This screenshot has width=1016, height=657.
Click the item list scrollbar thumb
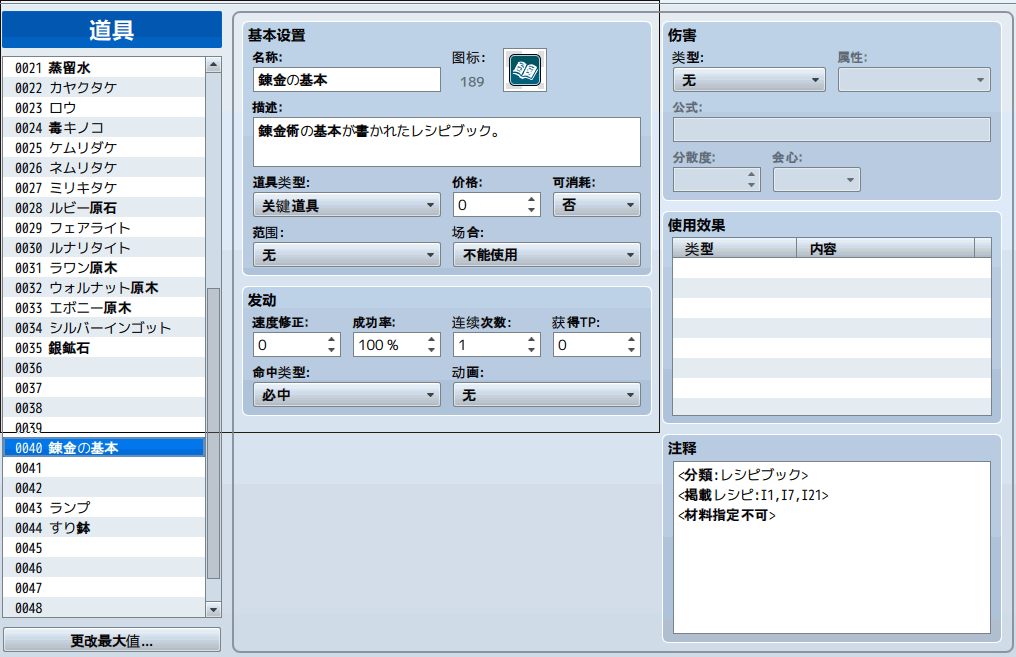coord(213,433)
